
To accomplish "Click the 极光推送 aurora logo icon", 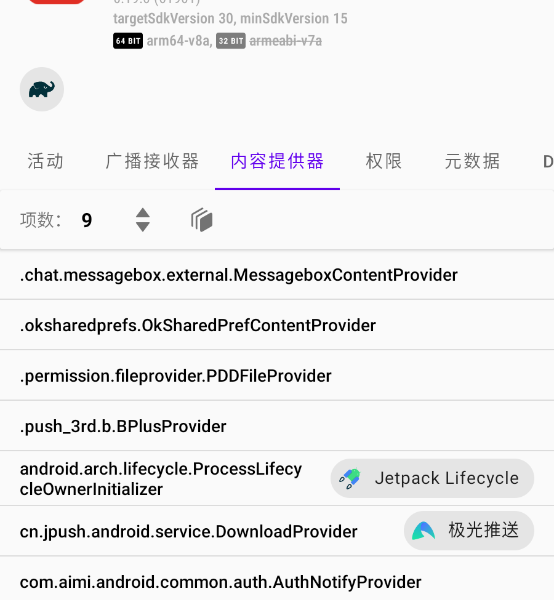I will click(424, 531).
